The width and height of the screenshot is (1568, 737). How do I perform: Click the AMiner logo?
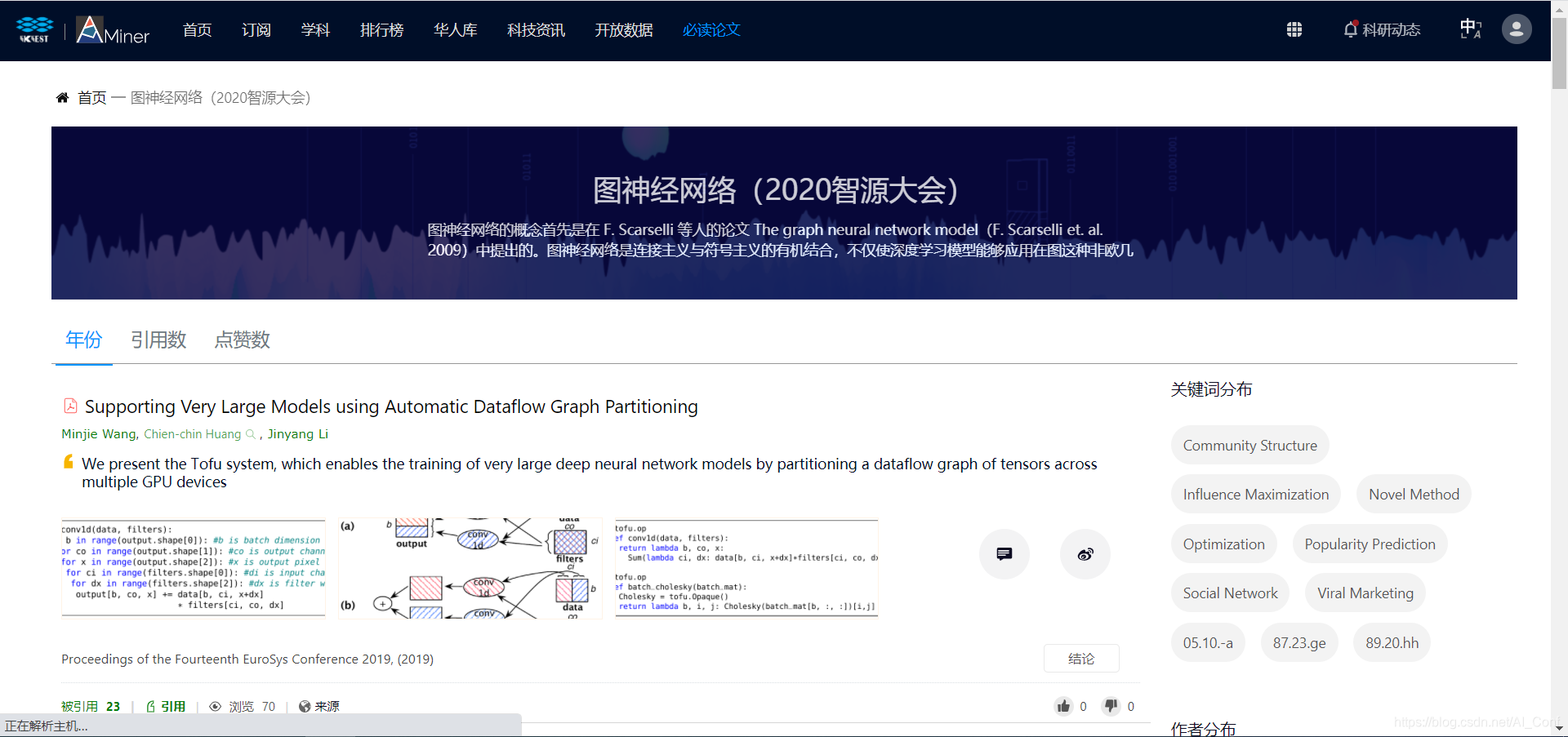tap(112, 31)
